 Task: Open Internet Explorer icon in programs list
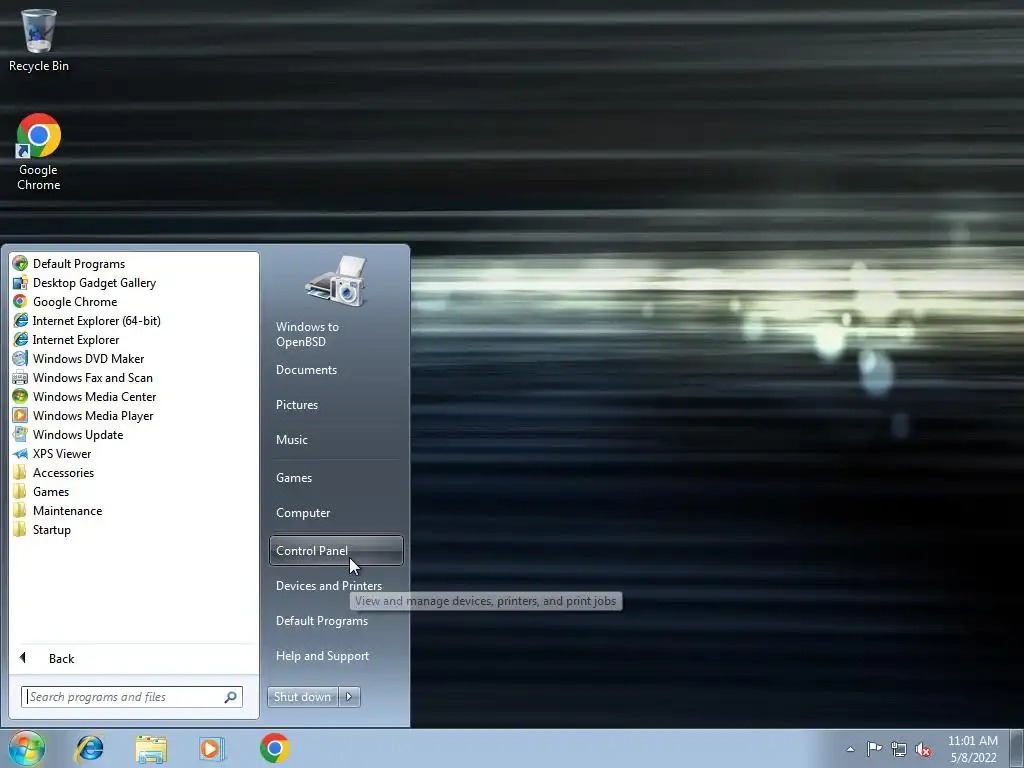click(20, 340)
